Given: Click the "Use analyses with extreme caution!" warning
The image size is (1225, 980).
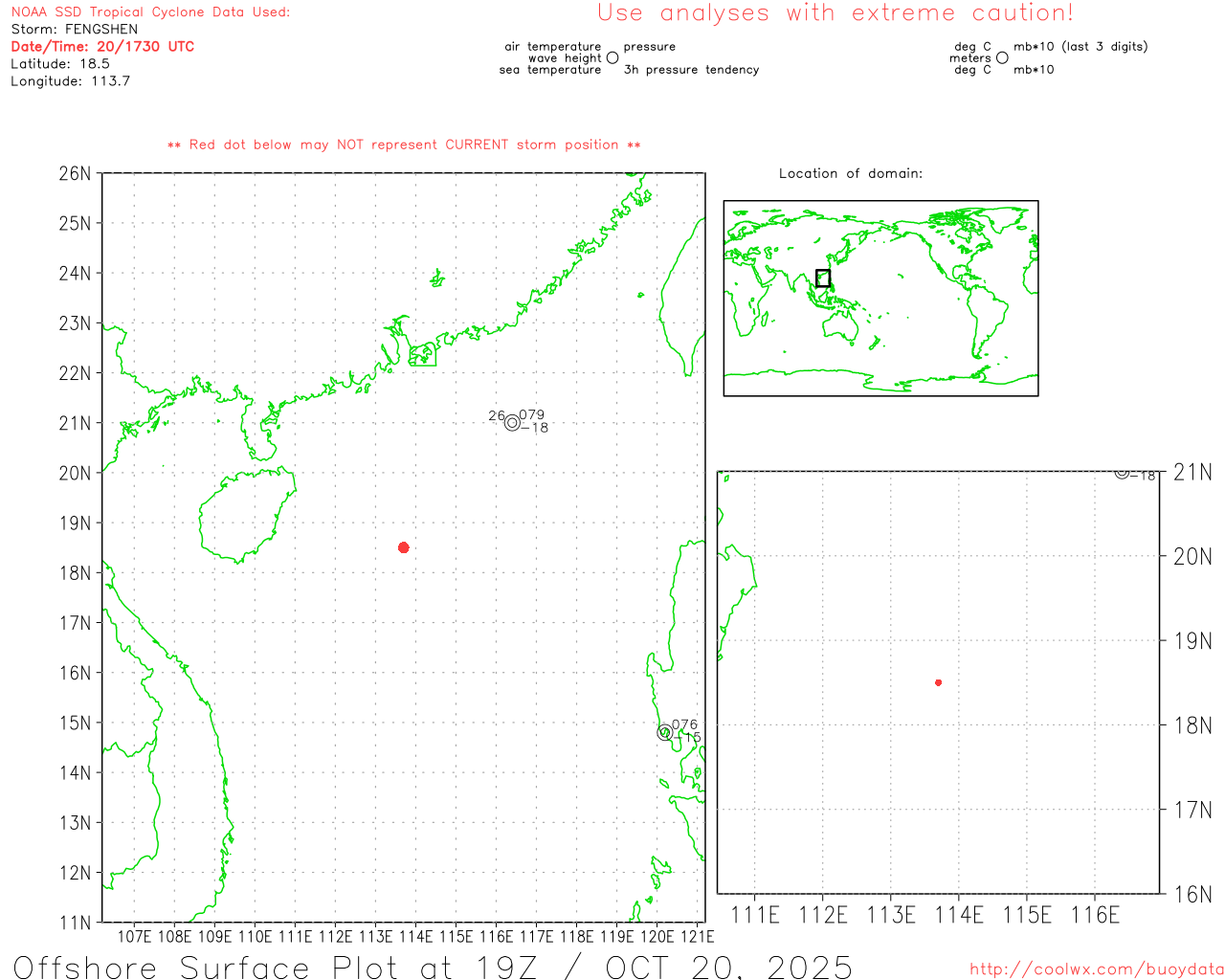Looking at the screenshot, I should point(835,13).
